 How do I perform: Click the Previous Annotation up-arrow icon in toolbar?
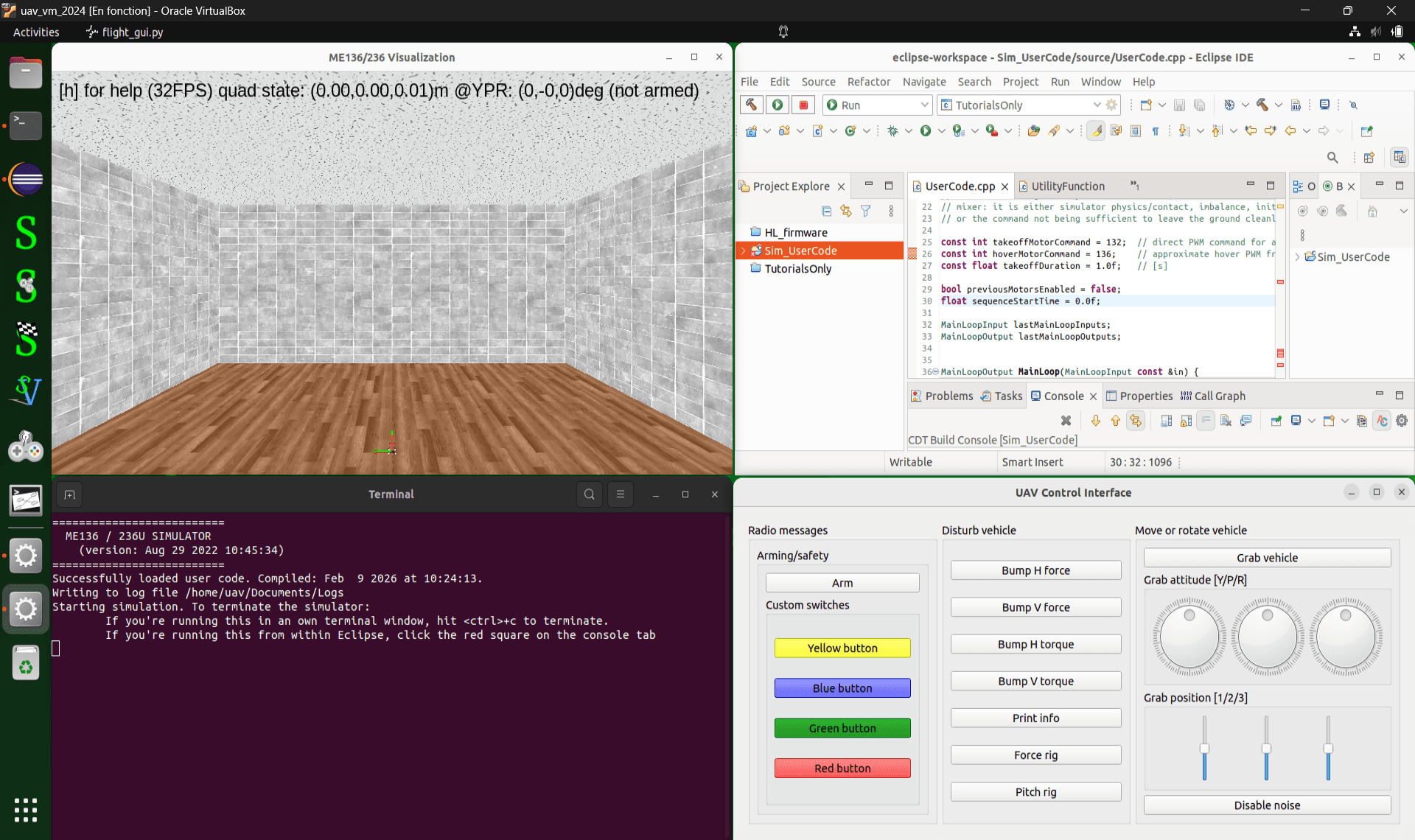click(1217, 130)
